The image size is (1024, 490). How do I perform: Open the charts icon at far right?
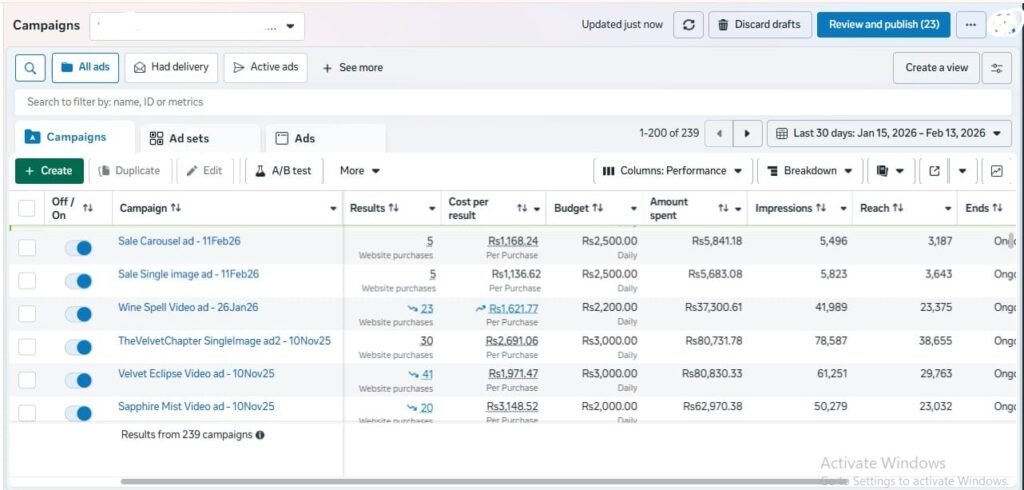996,171
